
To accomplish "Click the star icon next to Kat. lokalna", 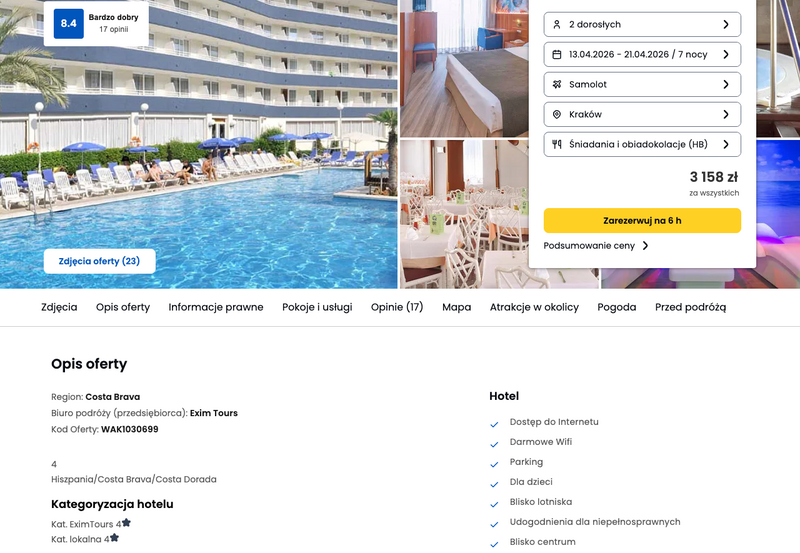I will (x=114, y=538).
